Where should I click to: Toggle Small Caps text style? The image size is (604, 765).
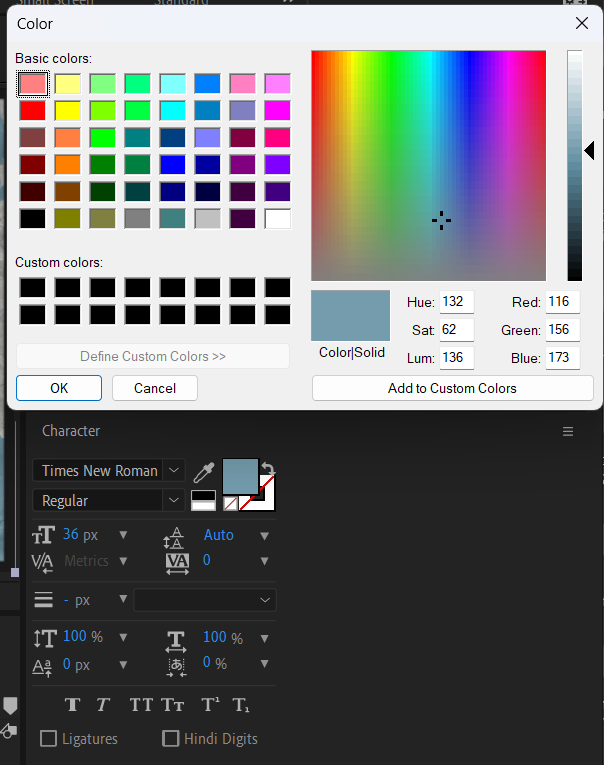pos(172,705)
